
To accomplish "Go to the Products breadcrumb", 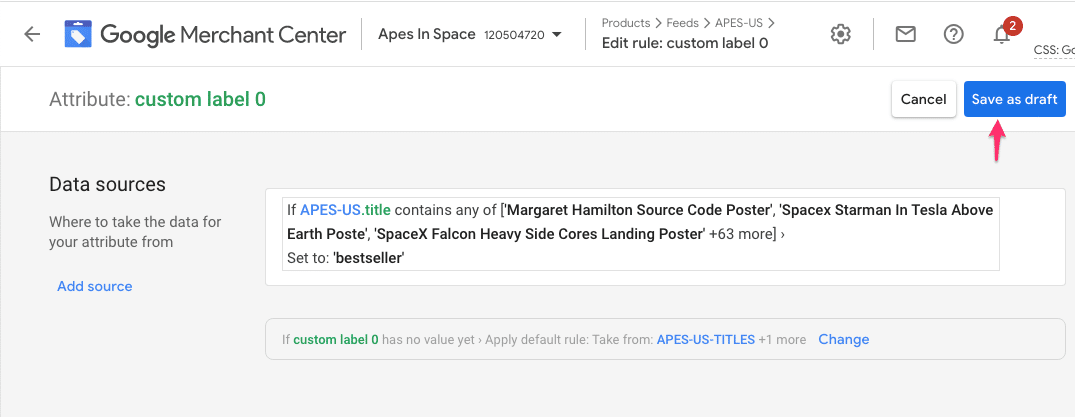I will [625, 23].
